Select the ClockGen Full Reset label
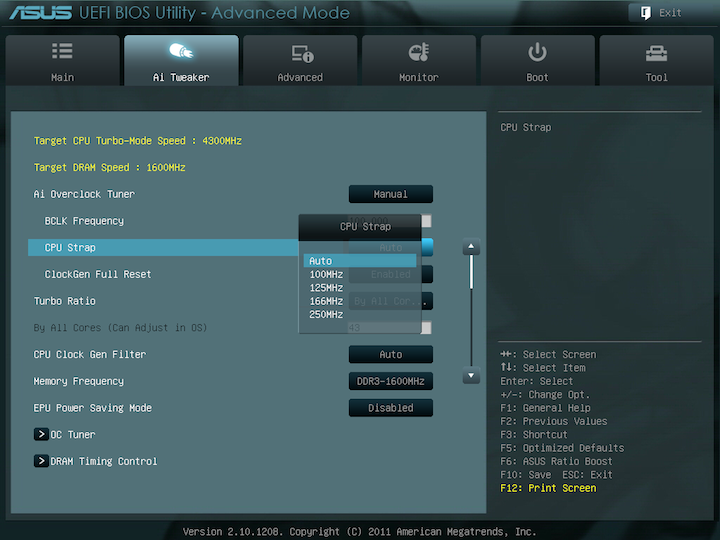720x540 pixels. click(97, 274)
